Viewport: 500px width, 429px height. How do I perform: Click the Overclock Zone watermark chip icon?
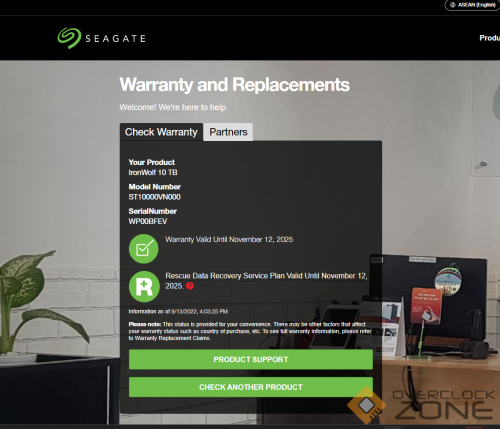(366, 405)
